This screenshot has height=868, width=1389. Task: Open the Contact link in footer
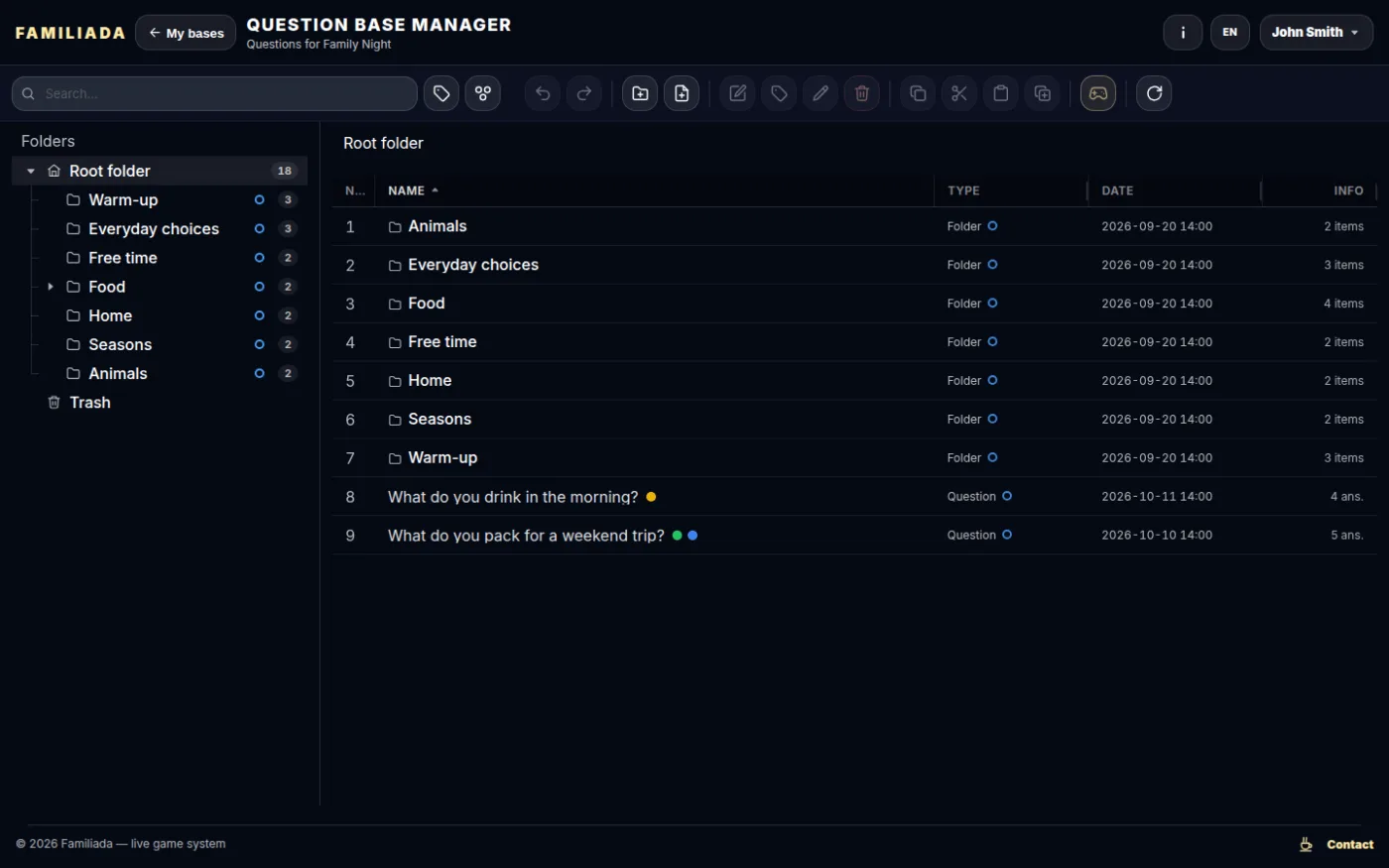(1350, 845)
